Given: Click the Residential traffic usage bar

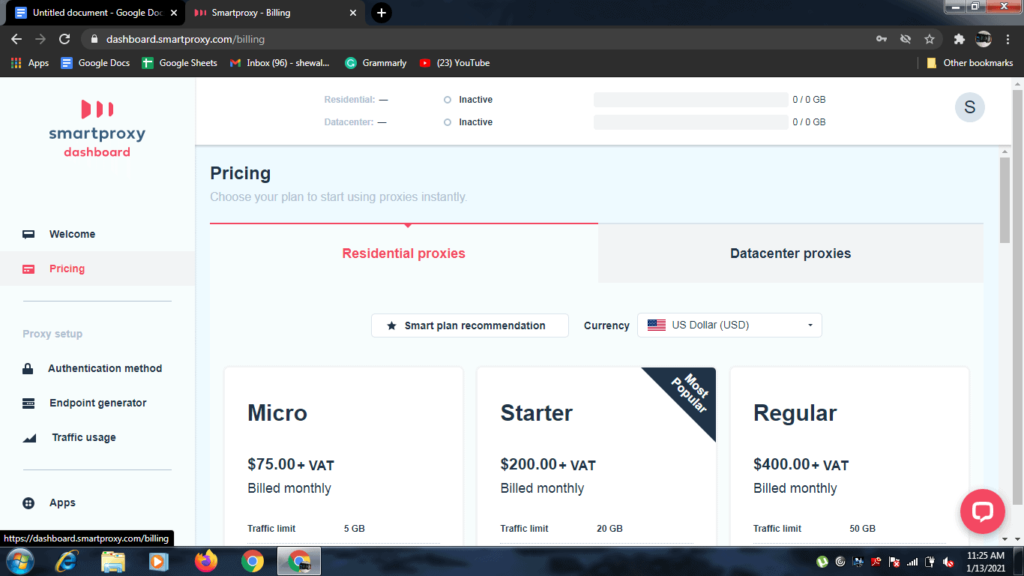Looking at the screenshot, I should [691, 100].
